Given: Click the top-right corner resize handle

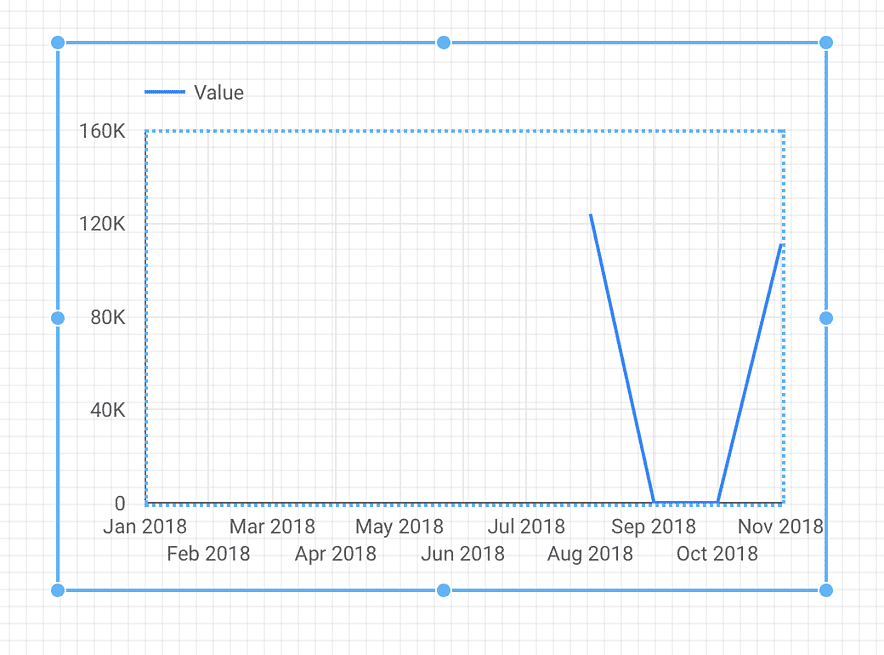Looking at the screenshot, I should [826, 42].
